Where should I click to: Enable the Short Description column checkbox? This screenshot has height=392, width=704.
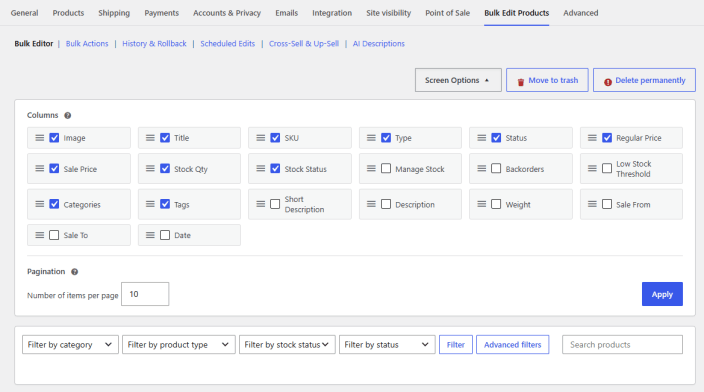275,204
